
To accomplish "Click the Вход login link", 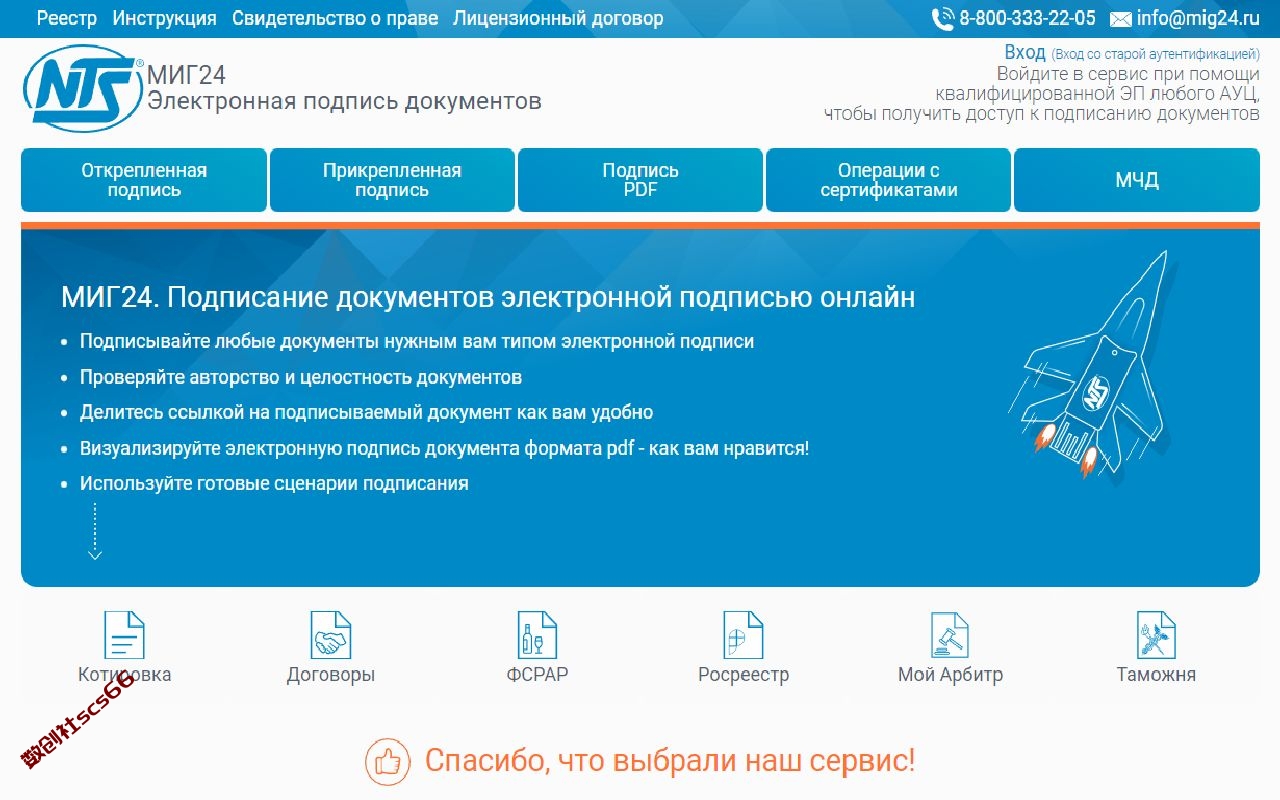I will tap(1025, 53).
